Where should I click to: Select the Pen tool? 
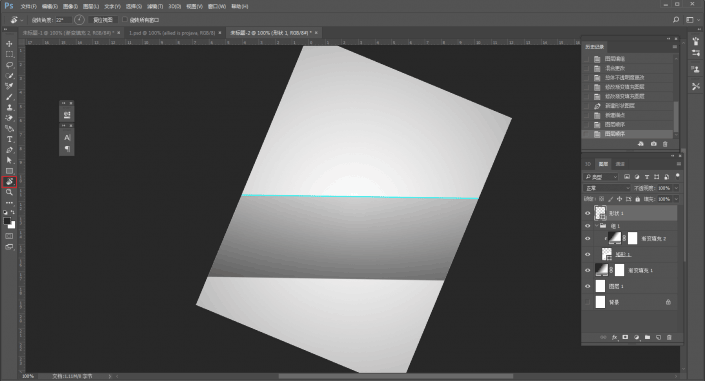9,150
